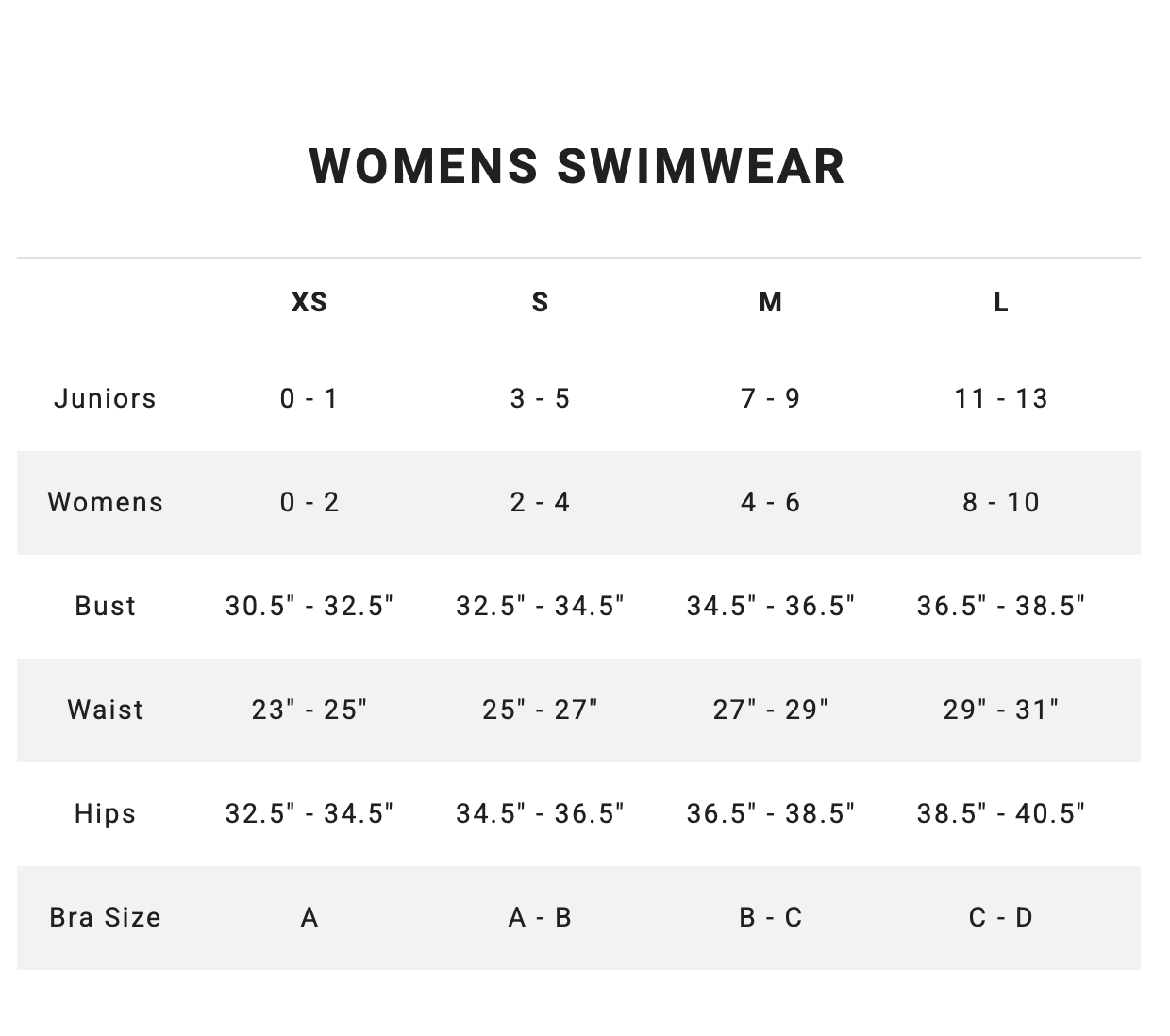The image size is (1170, 1036).
Task: Select the XS column header
Action: pyautogui.click(x=309, y=302)
